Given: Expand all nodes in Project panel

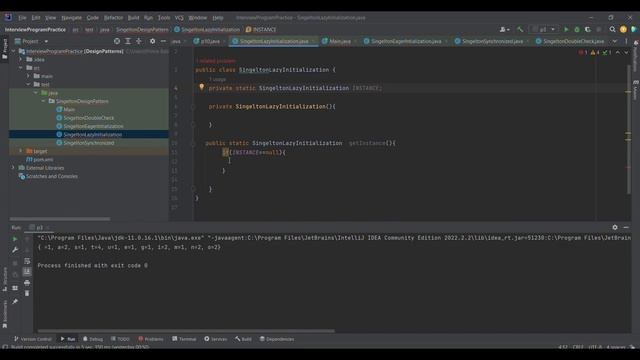Looking at the screenshot, I should (x=128, y=41).
